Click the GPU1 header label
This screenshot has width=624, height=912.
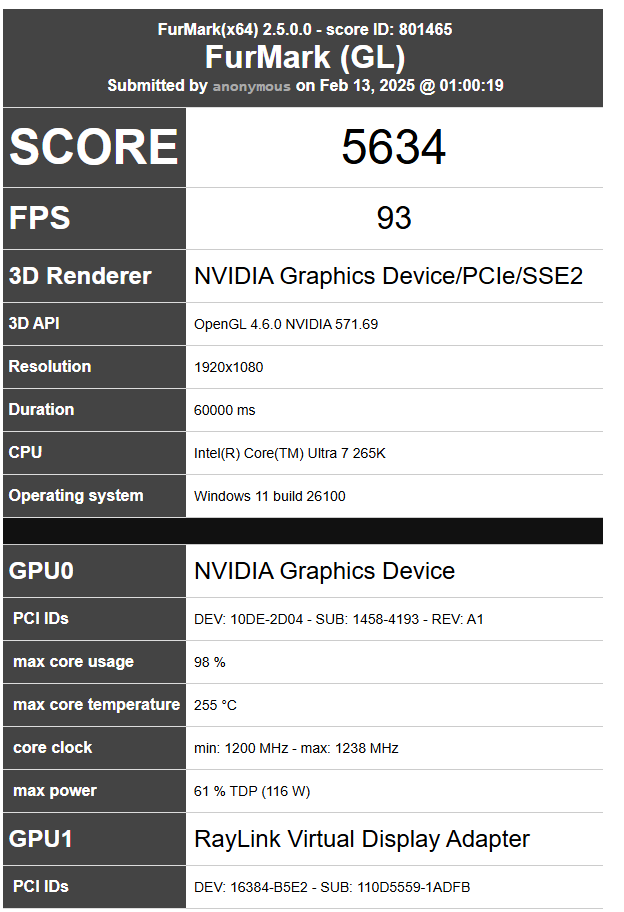(x=41, y=839)
